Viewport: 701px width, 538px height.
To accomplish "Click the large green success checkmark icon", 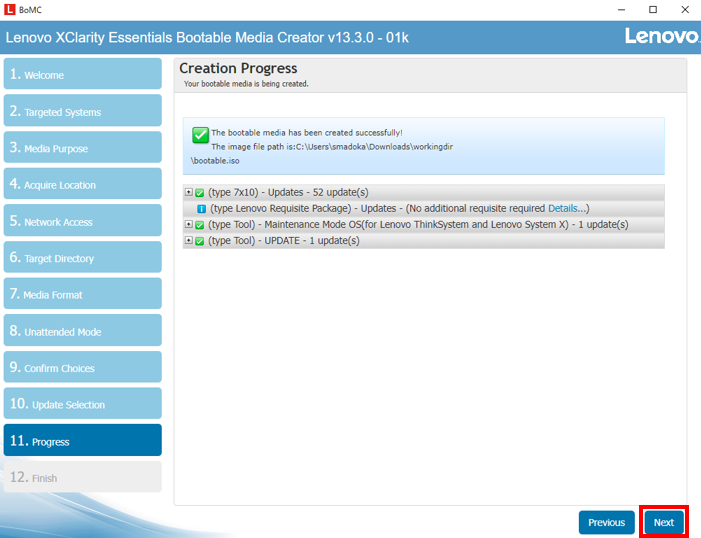I will [x=200, y=135].
